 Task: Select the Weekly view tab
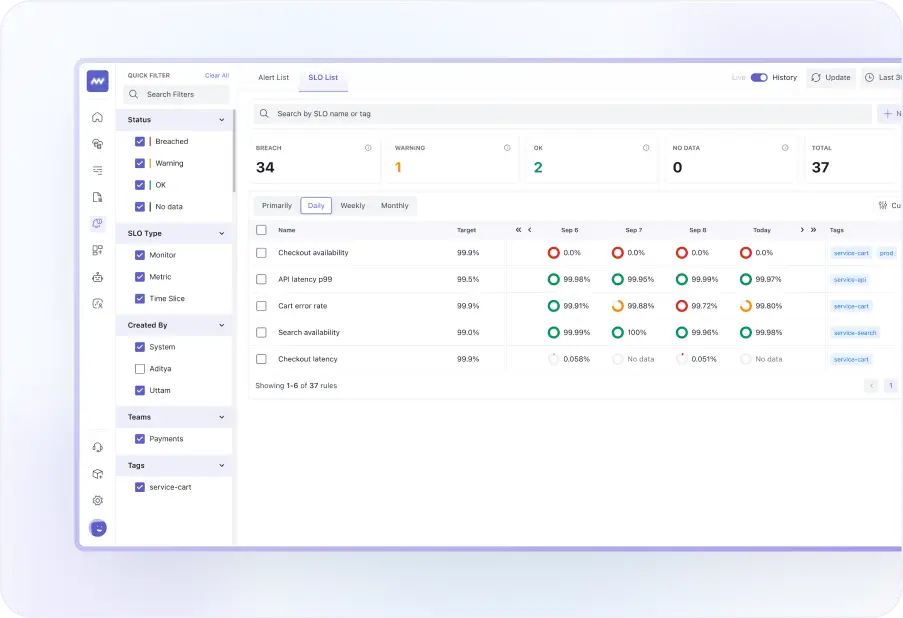click(x=352, y=206)
